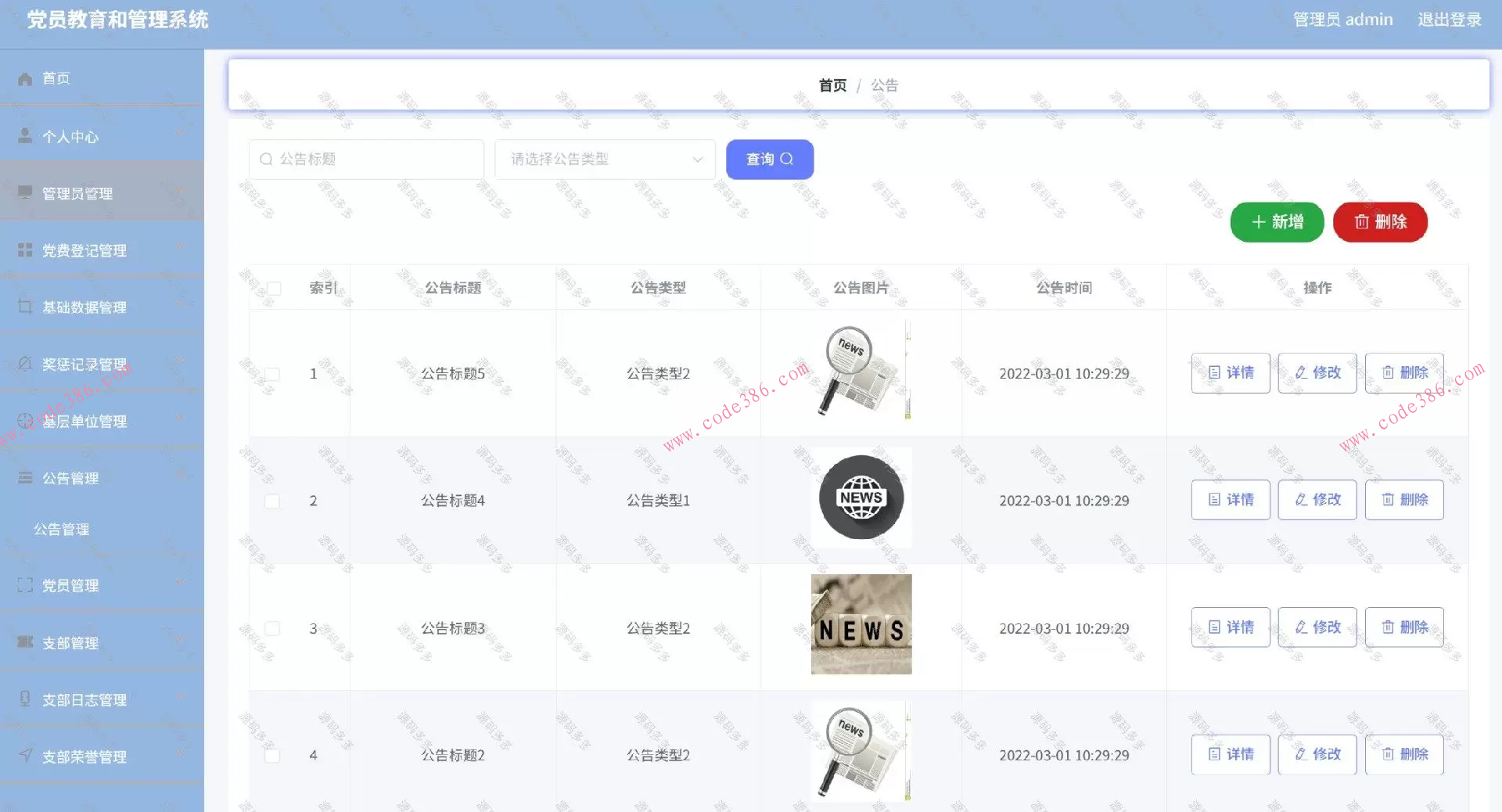The height and width of the screenshot is (812, 1502).
Task: Click the globe icon beside 基层单位管理
Action: [23, 421]
